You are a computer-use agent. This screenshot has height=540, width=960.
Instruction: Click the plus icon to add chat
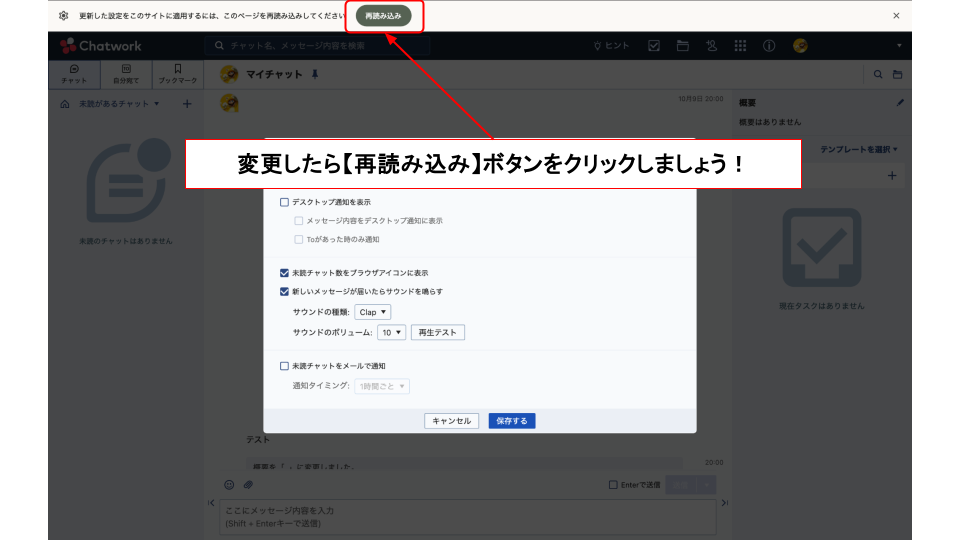click(x=187, y=104)
